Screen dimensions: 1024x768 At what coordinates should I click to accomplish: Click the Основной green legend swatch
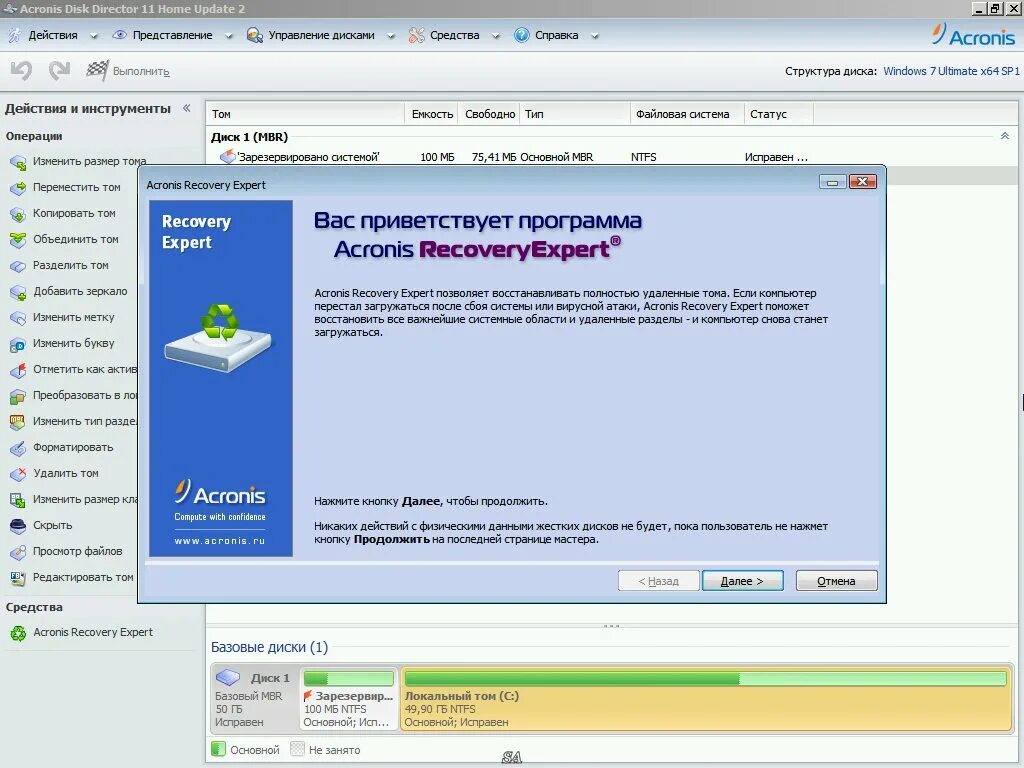pyautogui.click(x=219, y=749)
